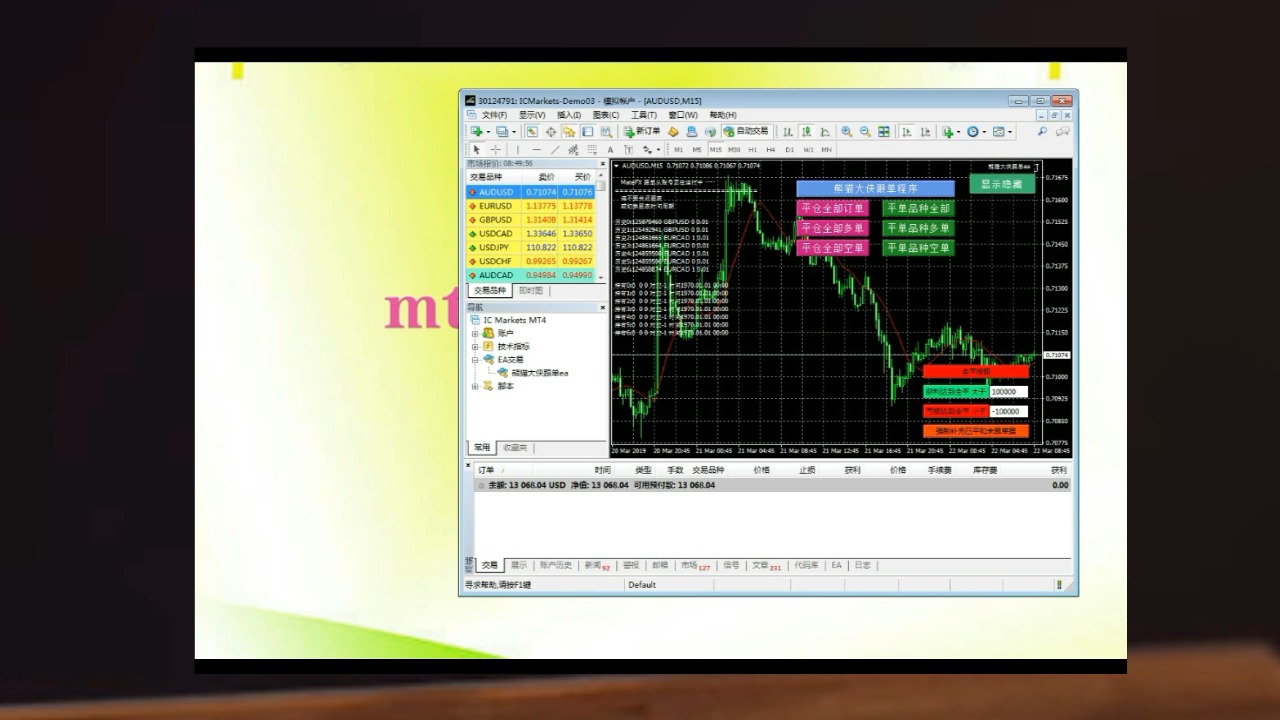Expand the 技术指标 tree node
The height and width of the screenshot is (720, 1280).
pyautogui.click(x=476, y=346)
